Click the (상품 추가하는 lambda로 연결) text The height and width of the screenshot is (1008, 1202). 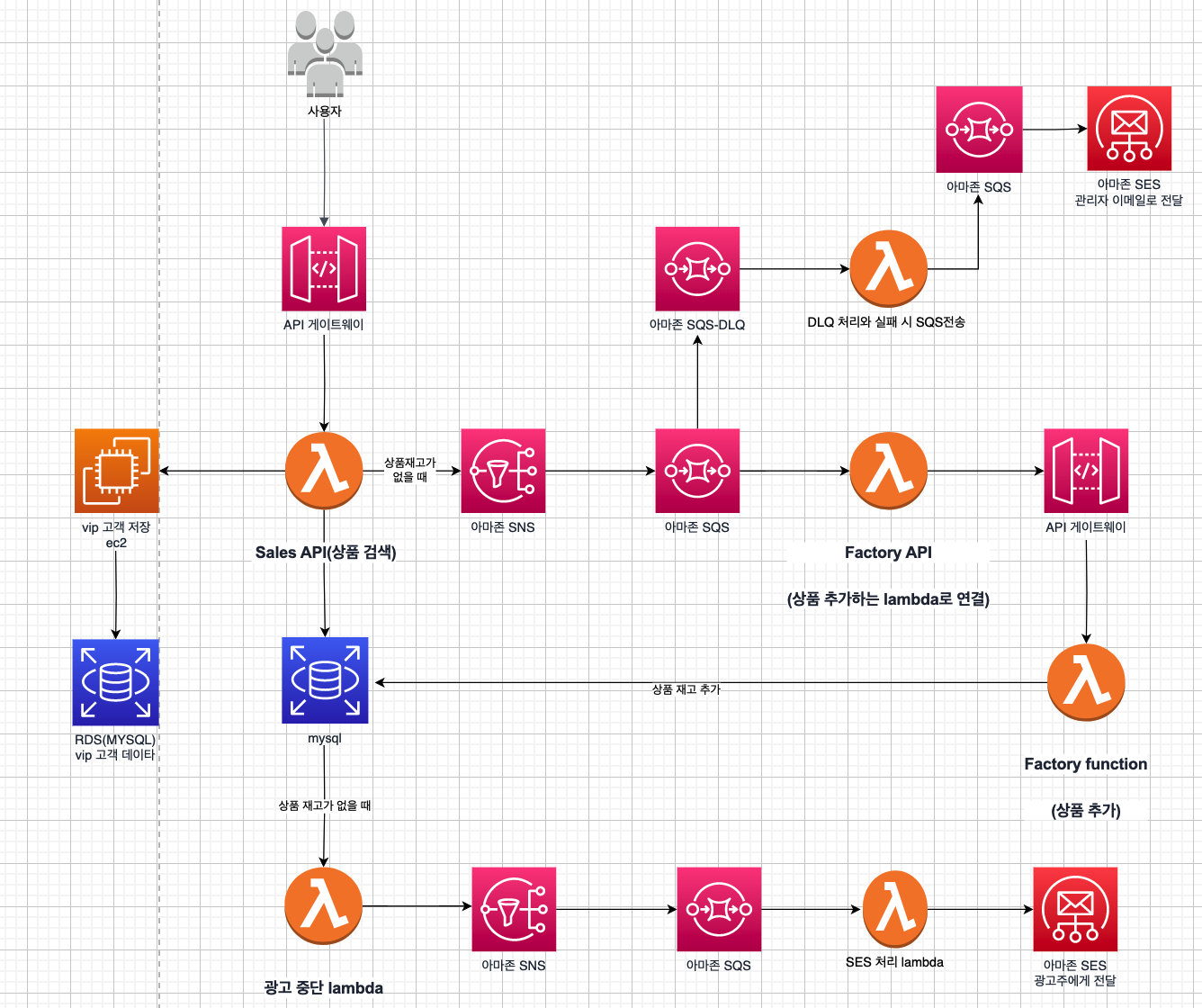click(888, 599)
